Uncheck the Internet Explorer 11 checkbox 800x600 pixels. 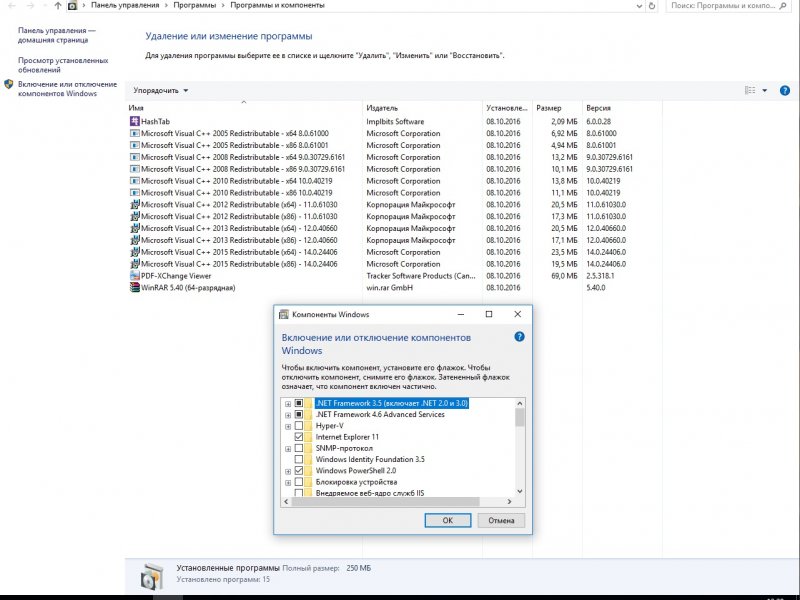coord(299,437)
